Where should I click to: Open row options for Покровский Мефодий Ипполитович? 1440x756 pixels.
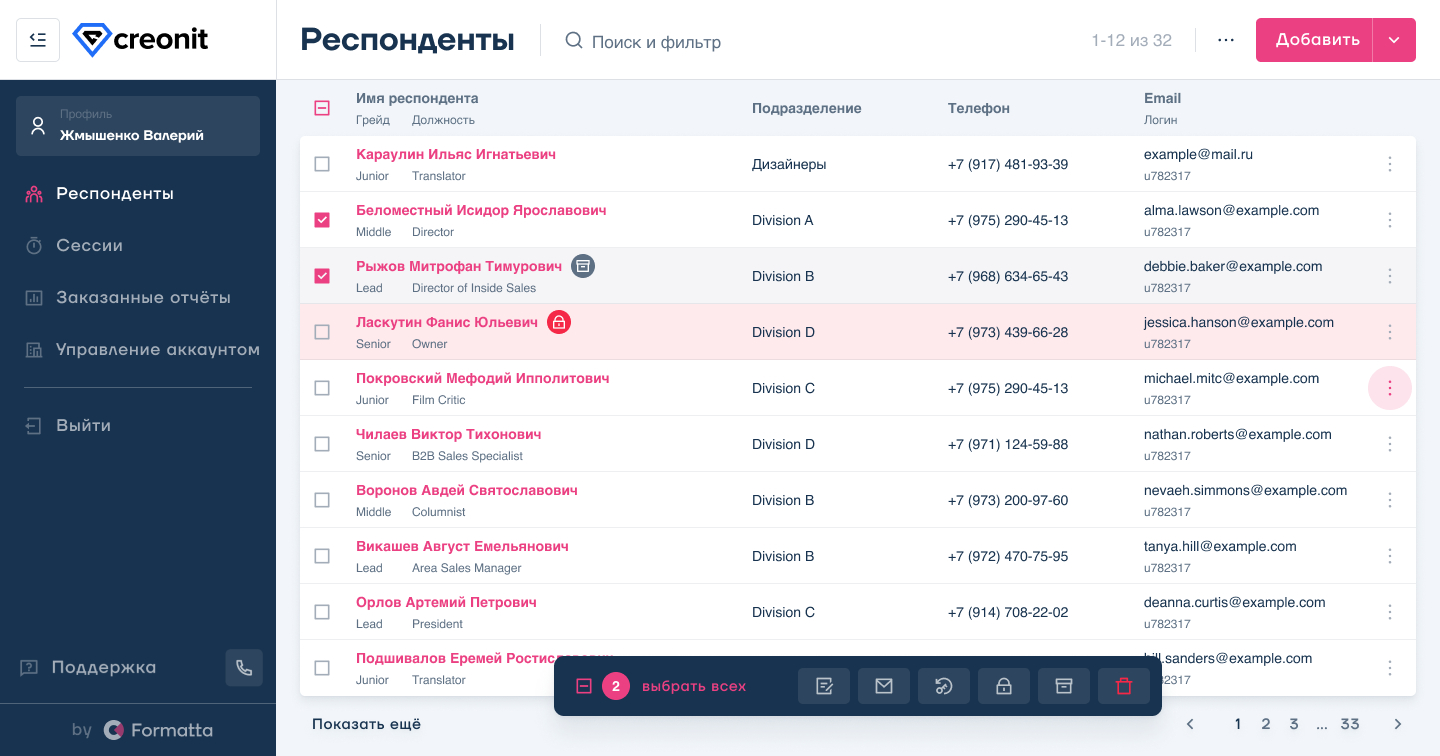(x=1390, y=388)
